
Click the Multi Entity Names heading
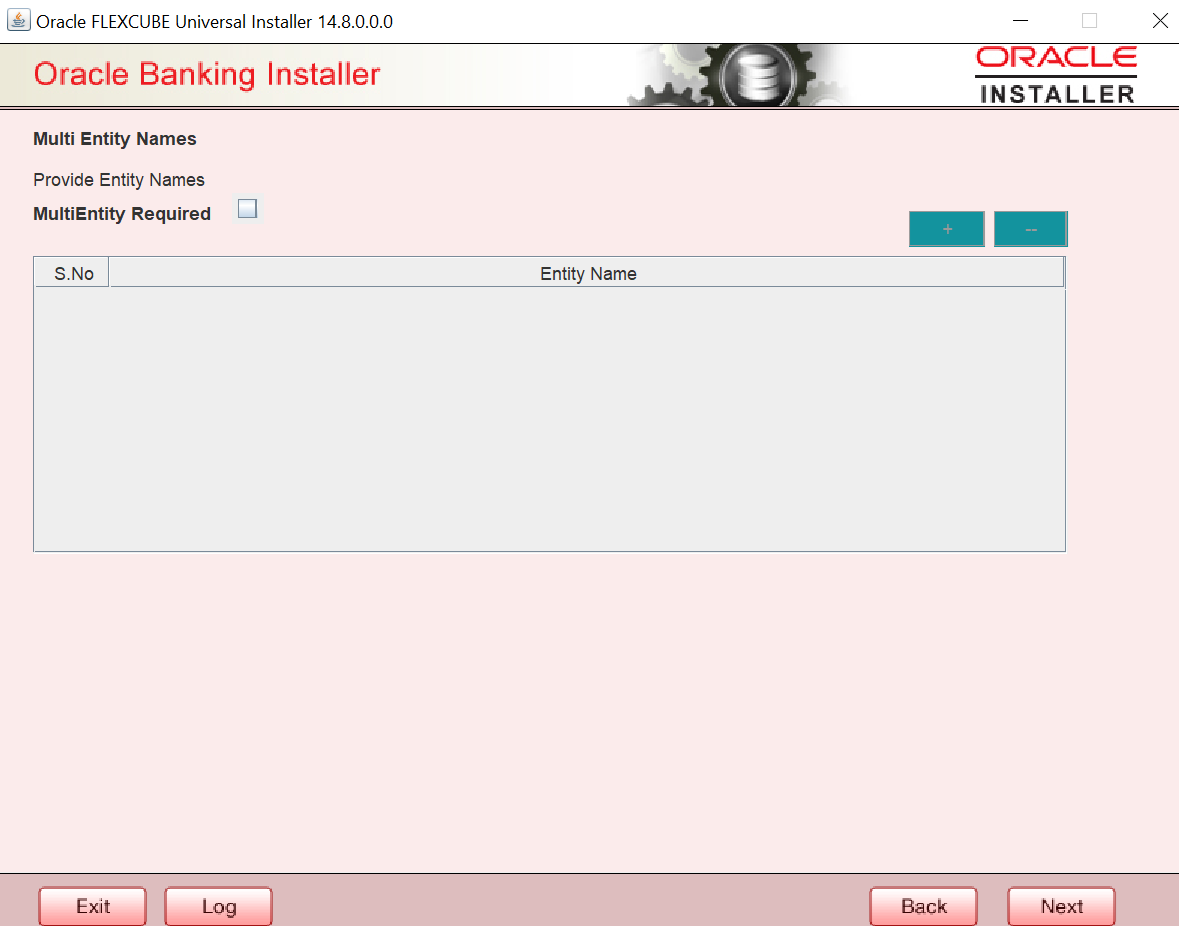pos(114,139)
